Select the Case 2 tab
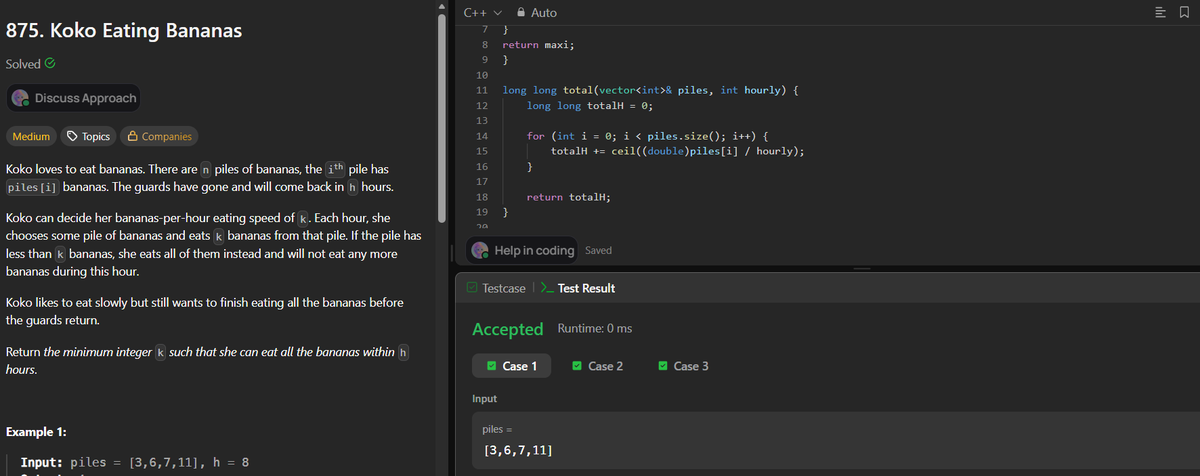This screenshot has width=1200, height=476. (x=597, y=366)
